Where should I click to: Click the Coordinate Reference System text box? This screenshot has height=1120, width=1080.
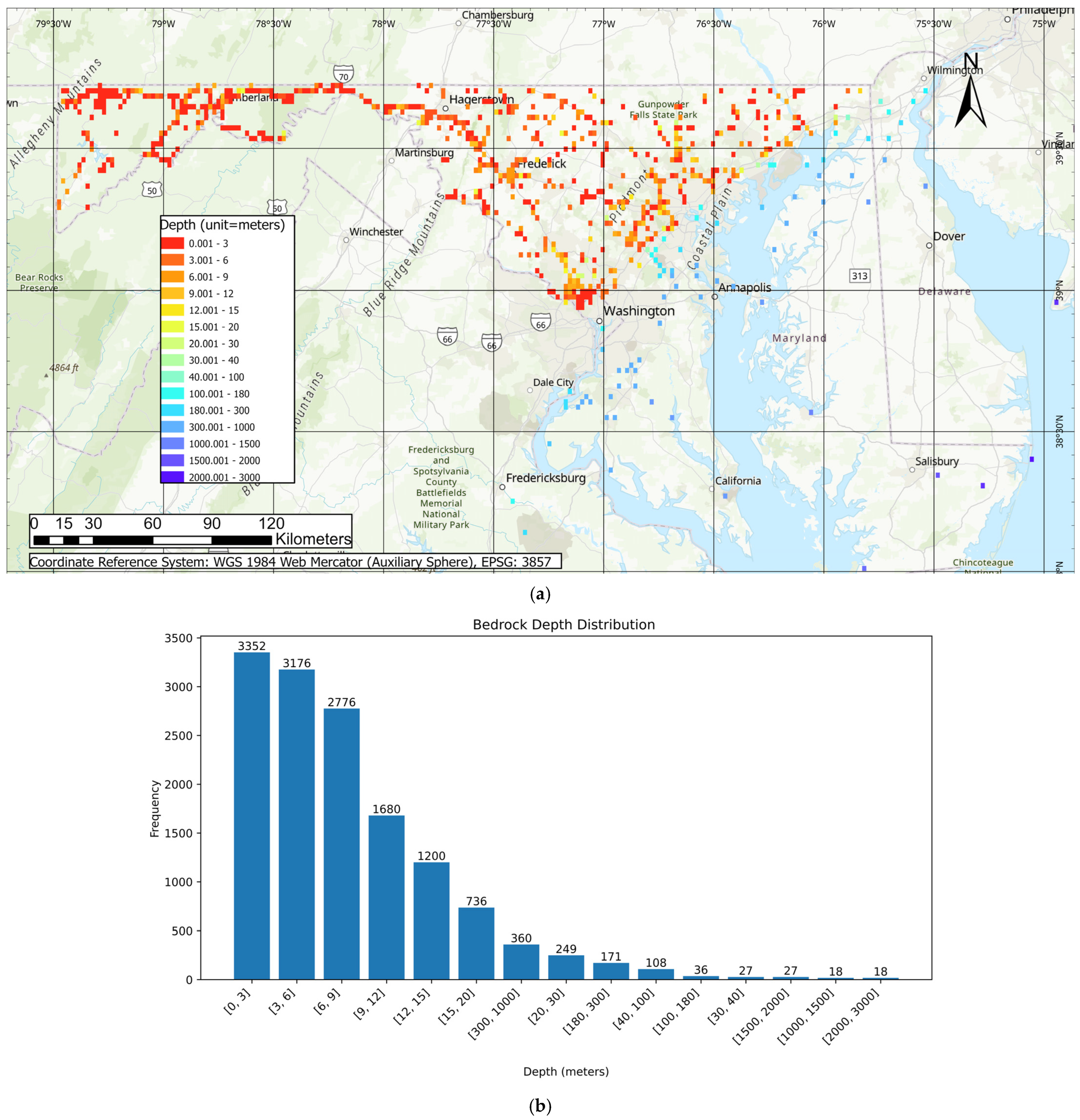(x=294, y=562)
